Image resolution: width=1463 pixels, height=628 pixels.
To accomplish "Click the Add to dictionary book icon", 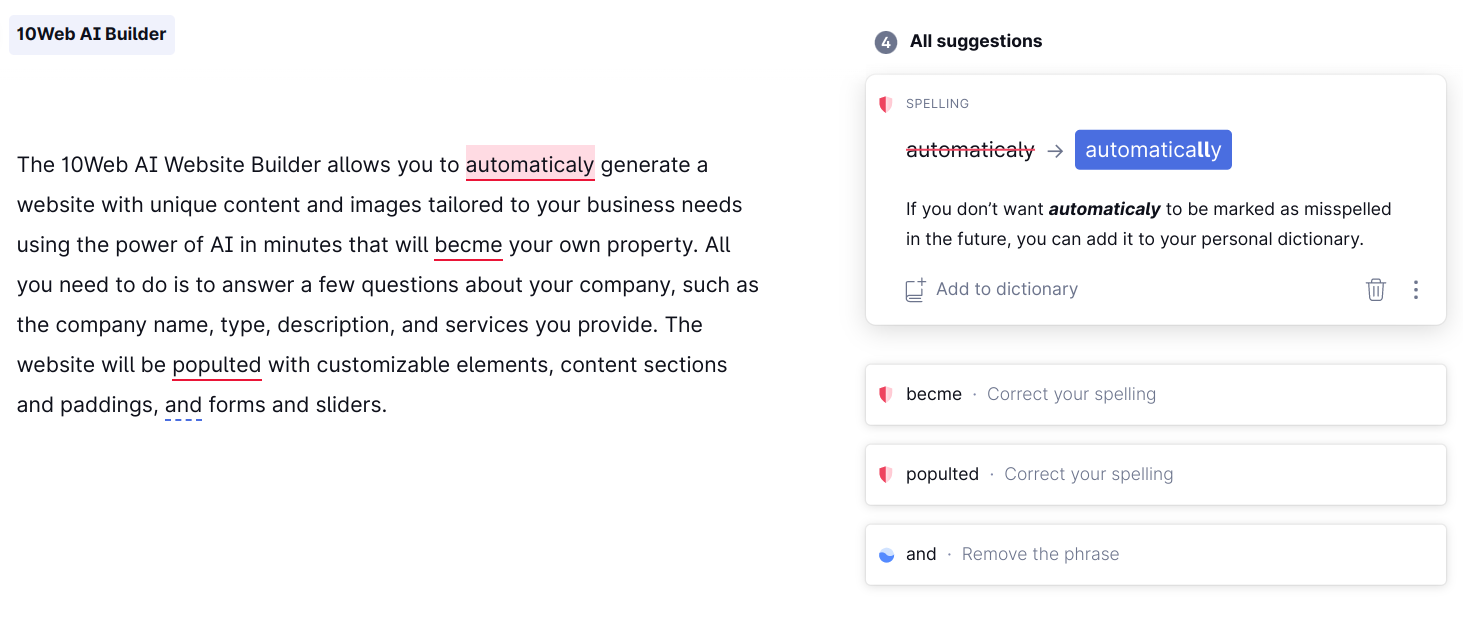I will coord(915,290).
